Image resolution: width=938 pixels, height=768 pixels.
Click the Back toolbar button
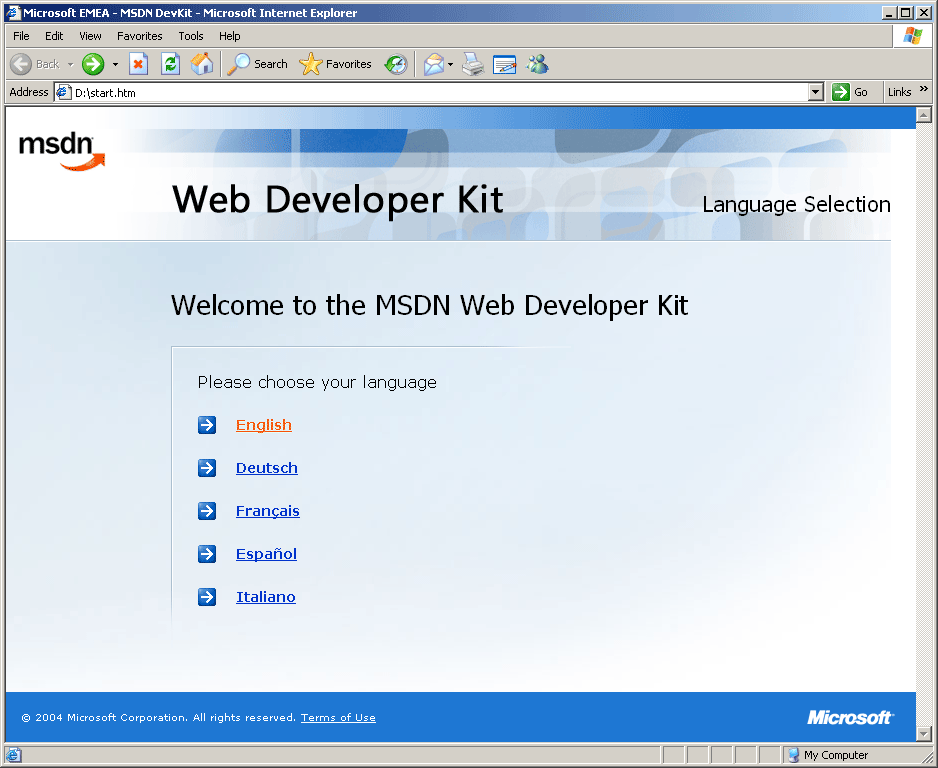pyautogui.click(x=36, y=64)
